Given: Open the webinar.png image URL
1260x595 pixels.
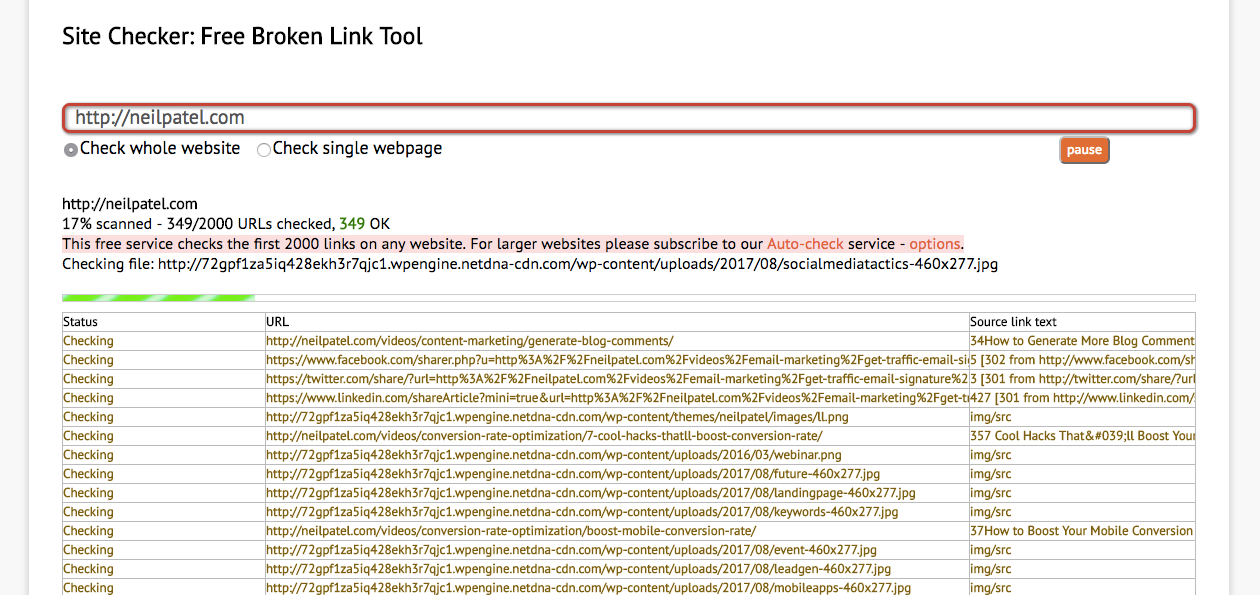Looking at the screenshot, I should point(554,455).
